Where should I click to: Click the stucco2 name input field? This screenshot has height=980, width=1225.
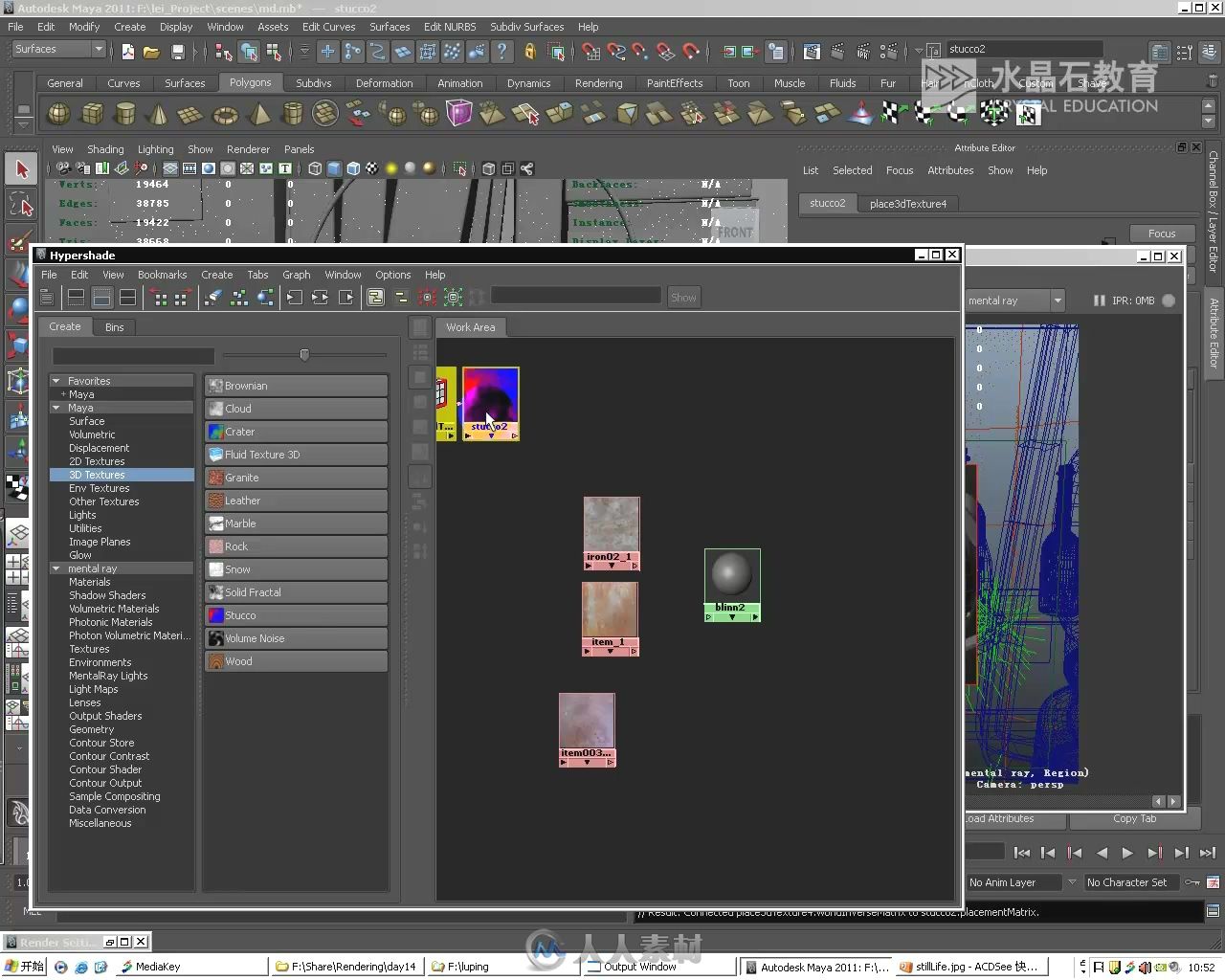[x=1023, y=49]
